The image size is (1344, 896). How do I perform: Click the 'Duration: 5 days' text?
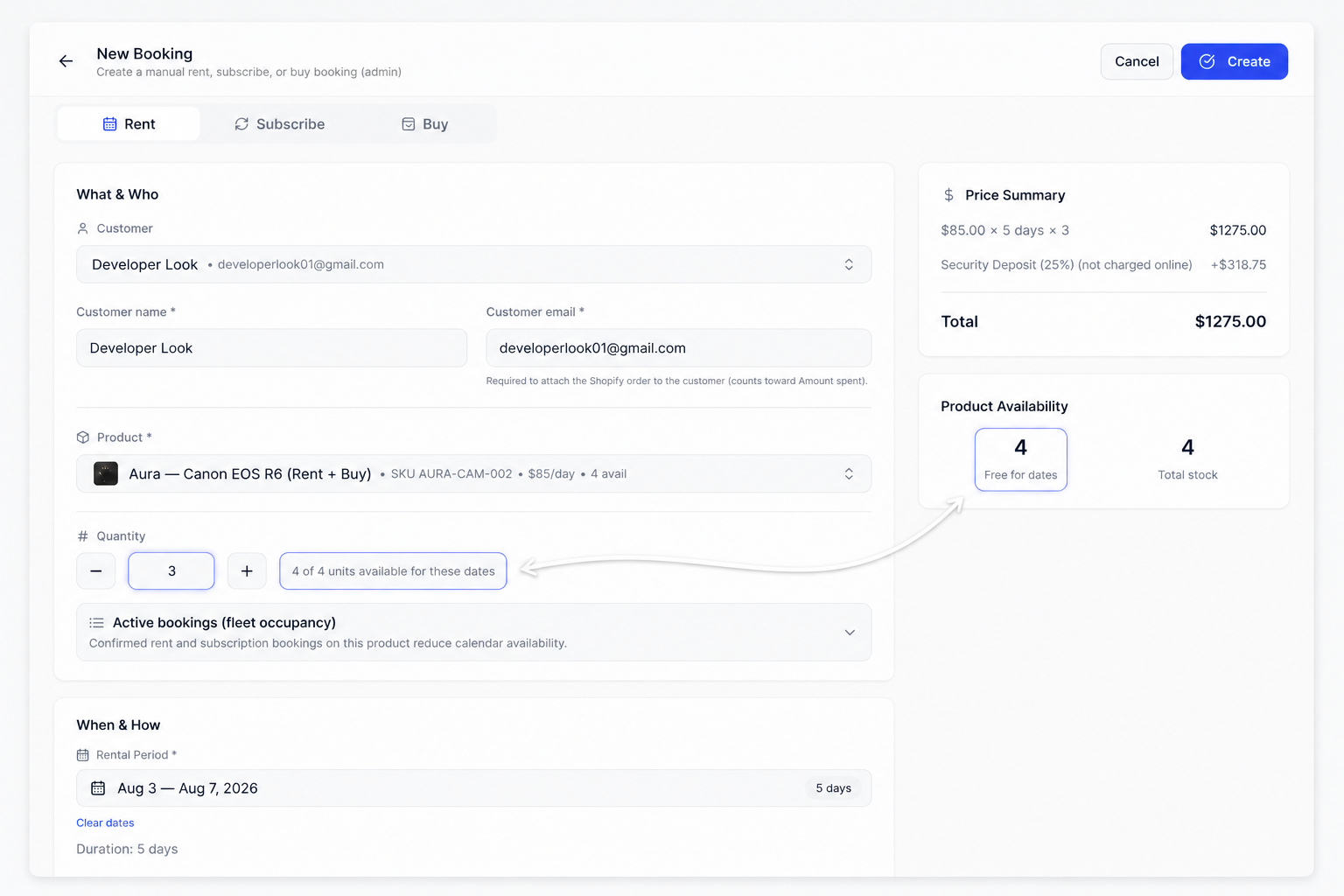[127, 849]
